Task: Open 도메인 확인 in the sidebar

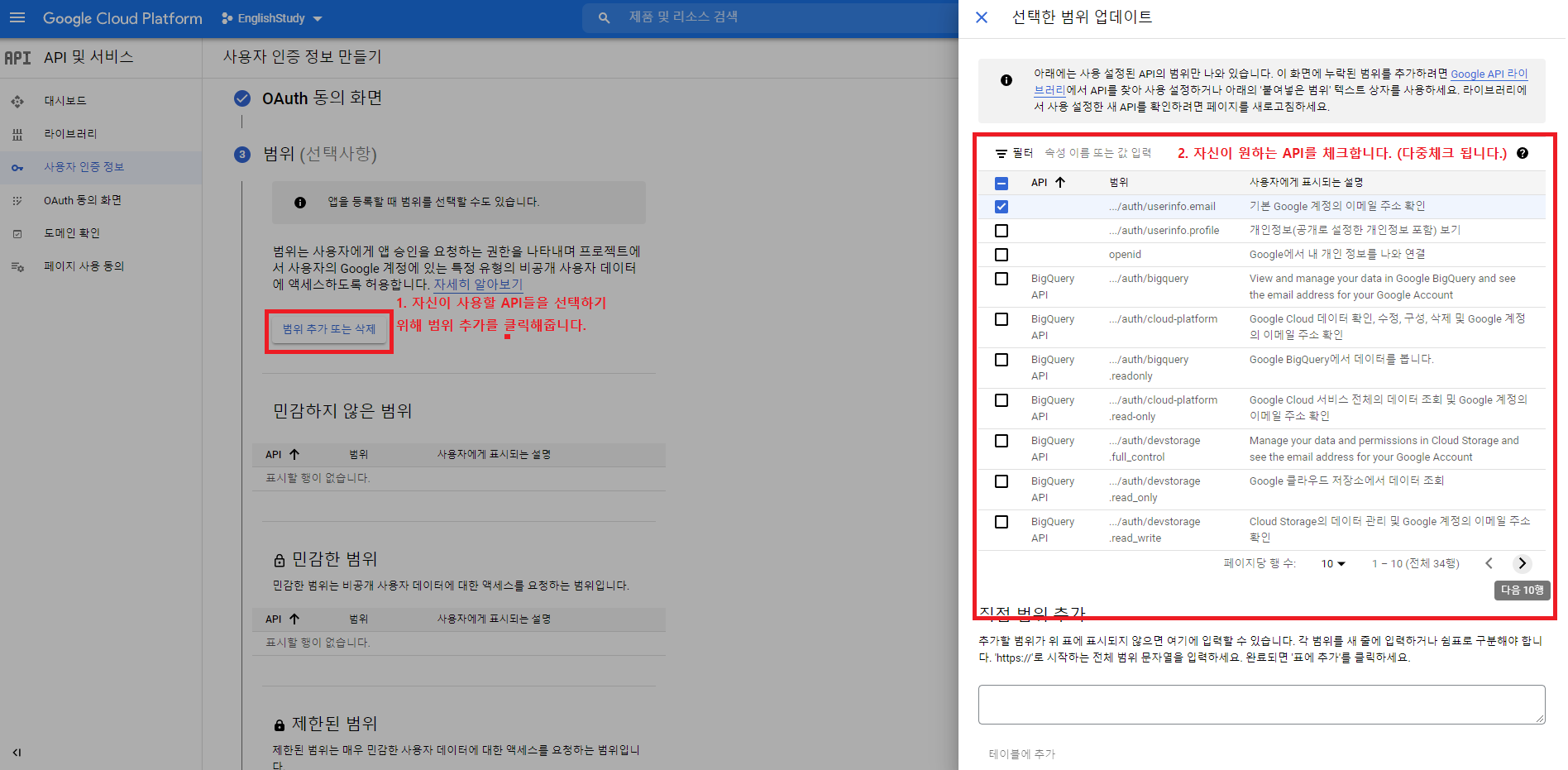Action: tap(72, 233)
